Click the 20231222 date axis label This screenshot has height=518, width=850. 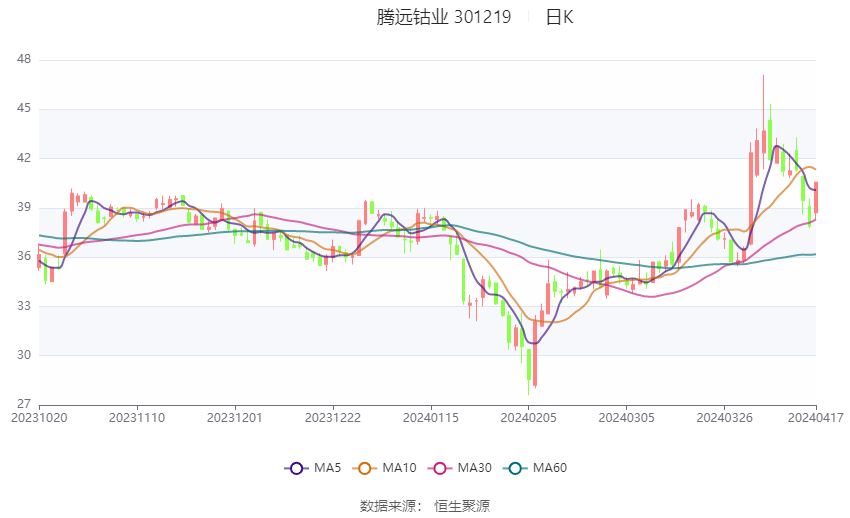(x=333, y=418)
